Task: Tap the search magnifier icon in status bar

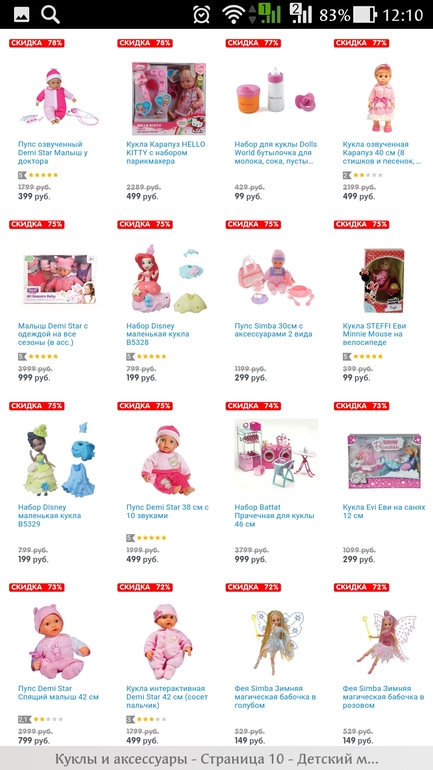Action: click(x=50, y=15)
